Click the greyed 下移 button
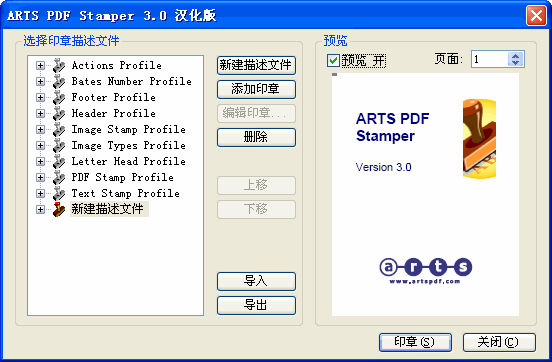The height and width of the screenshot is (362, 552). 256,209
